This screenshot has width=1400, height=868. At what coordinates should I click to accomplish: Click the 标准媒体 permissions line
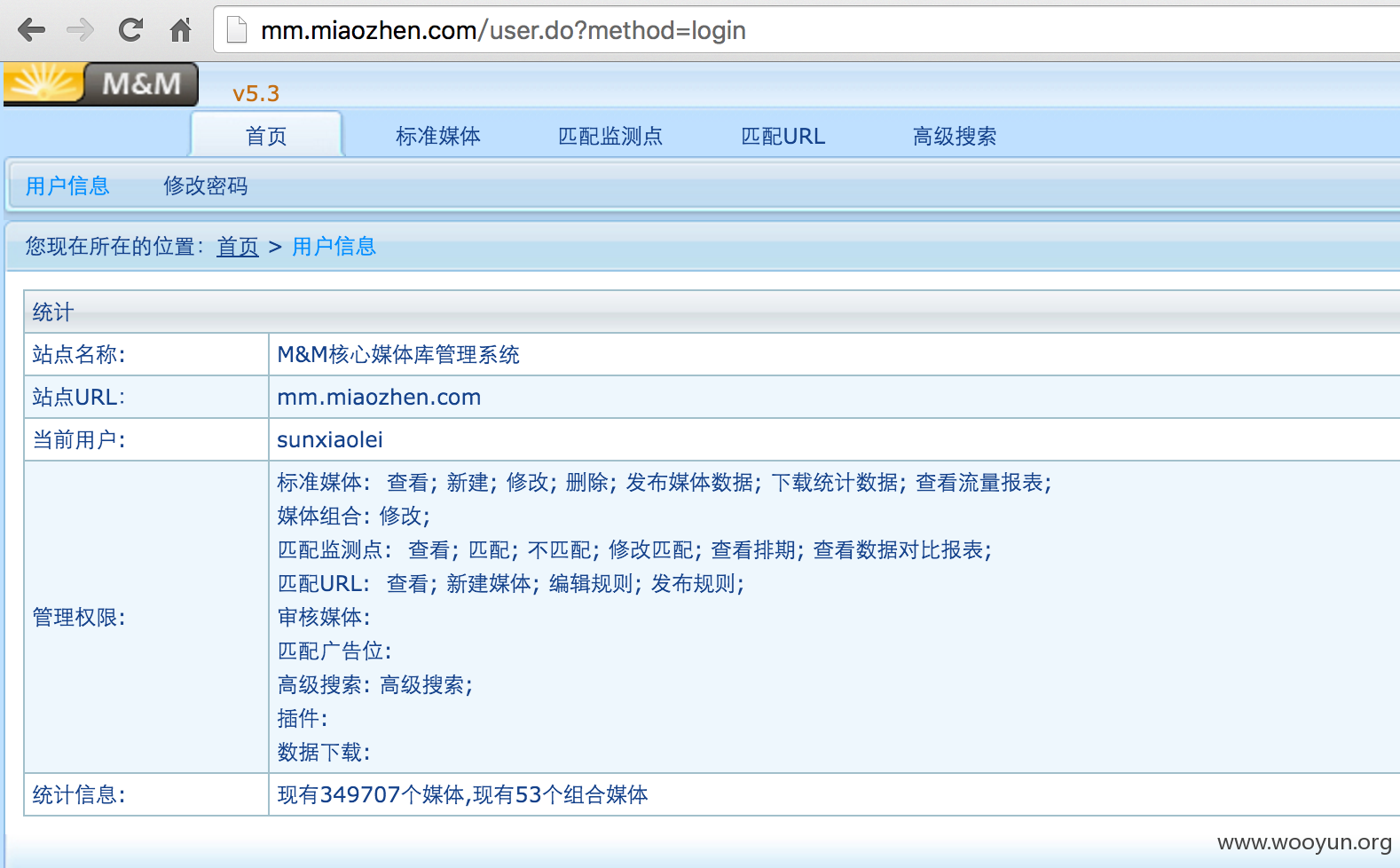[x=665, y=483]
